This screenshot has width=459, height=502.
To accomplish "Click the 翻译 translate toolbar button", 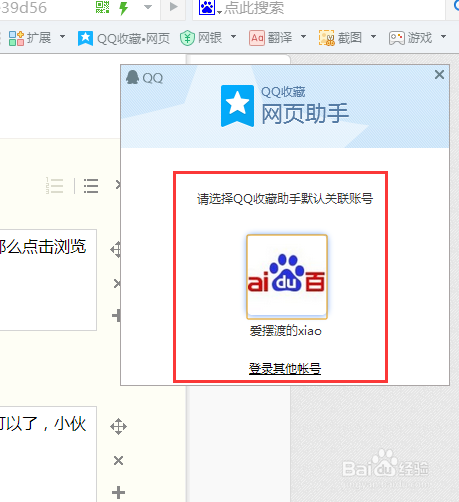I will [x=271, y=38].
